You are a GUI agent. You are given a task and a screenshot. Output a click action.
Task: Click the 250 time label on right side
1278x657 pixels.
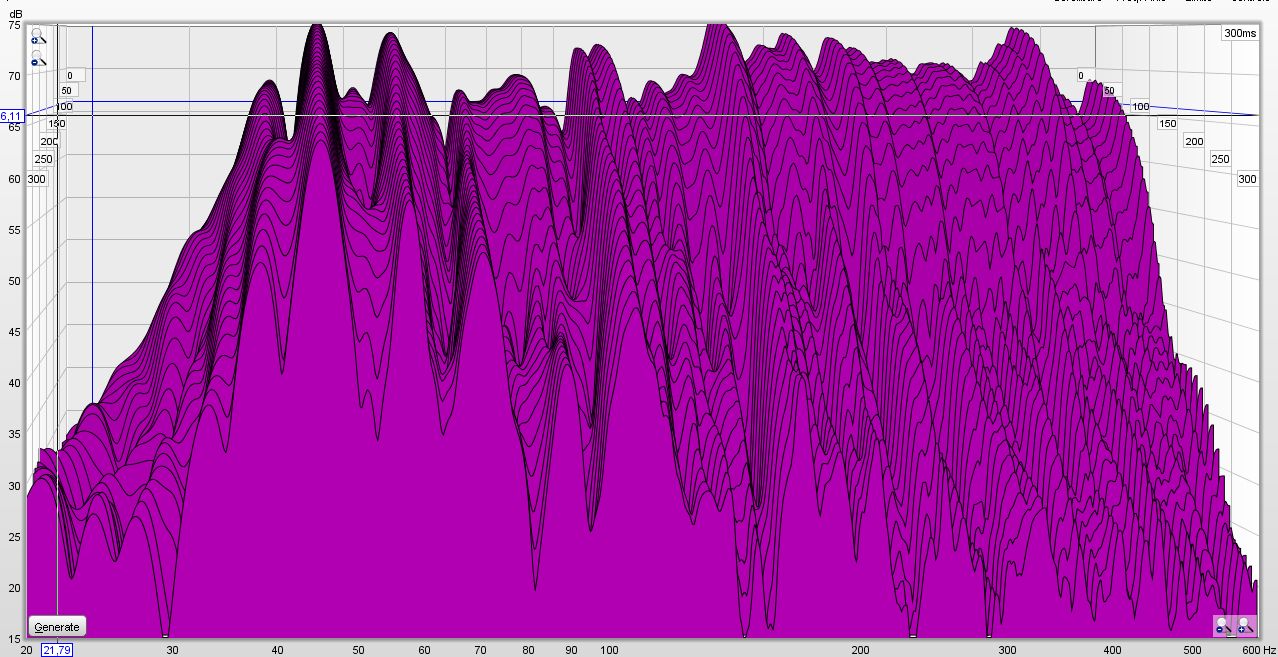1220,159
